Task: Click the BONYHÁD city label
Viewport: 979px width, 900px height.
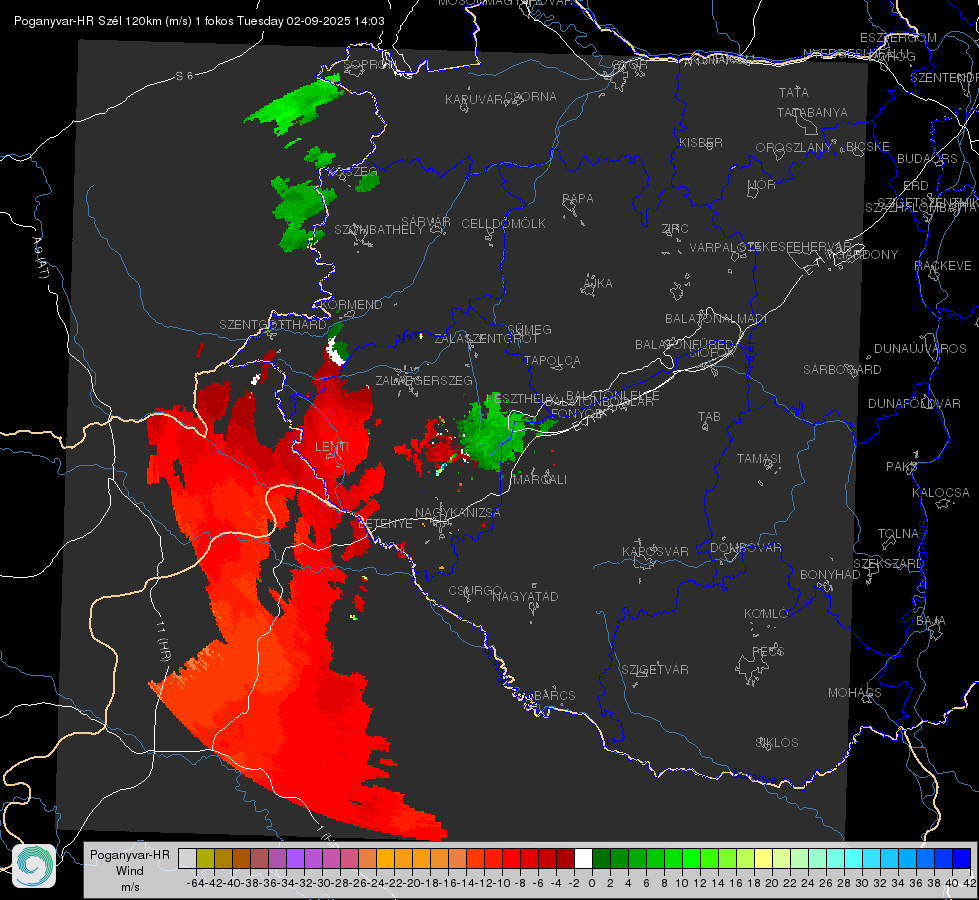Action: (x=830, y=575)
